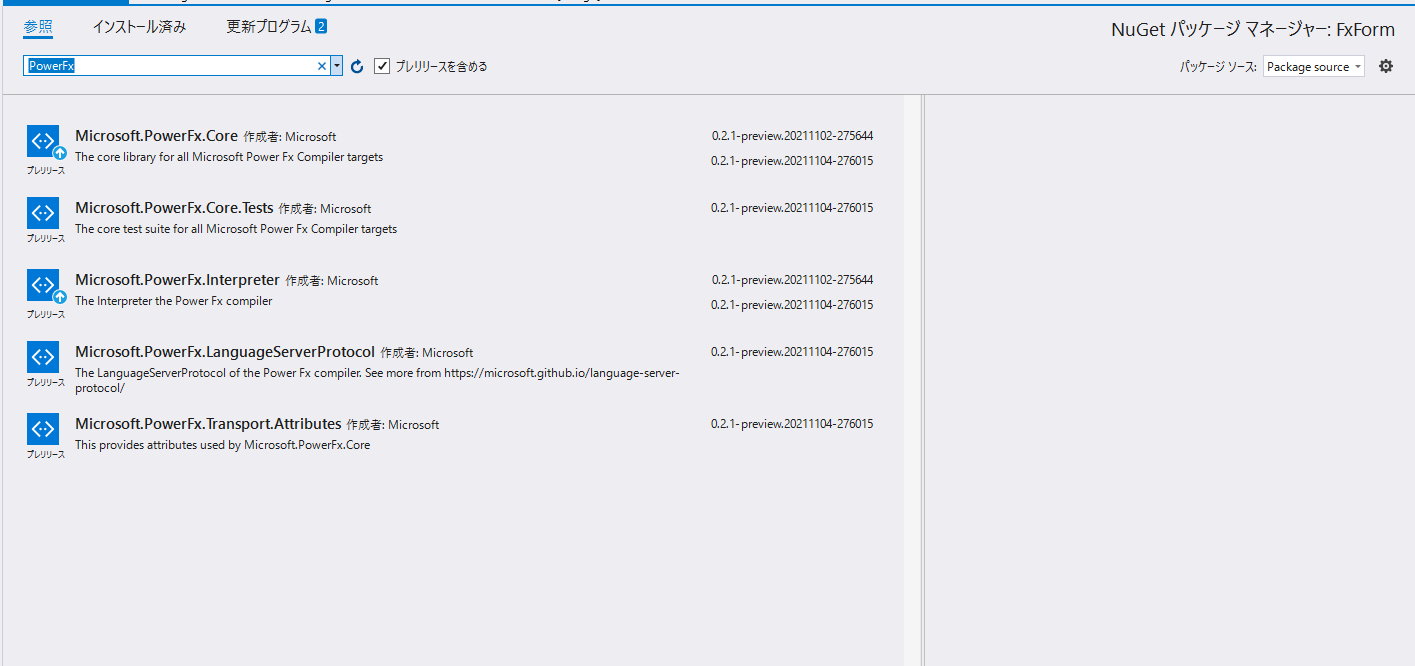Click Interpreter latest version 20211104-276015
The width and height of the screenshot is (1415, 666).
[793, 305]
